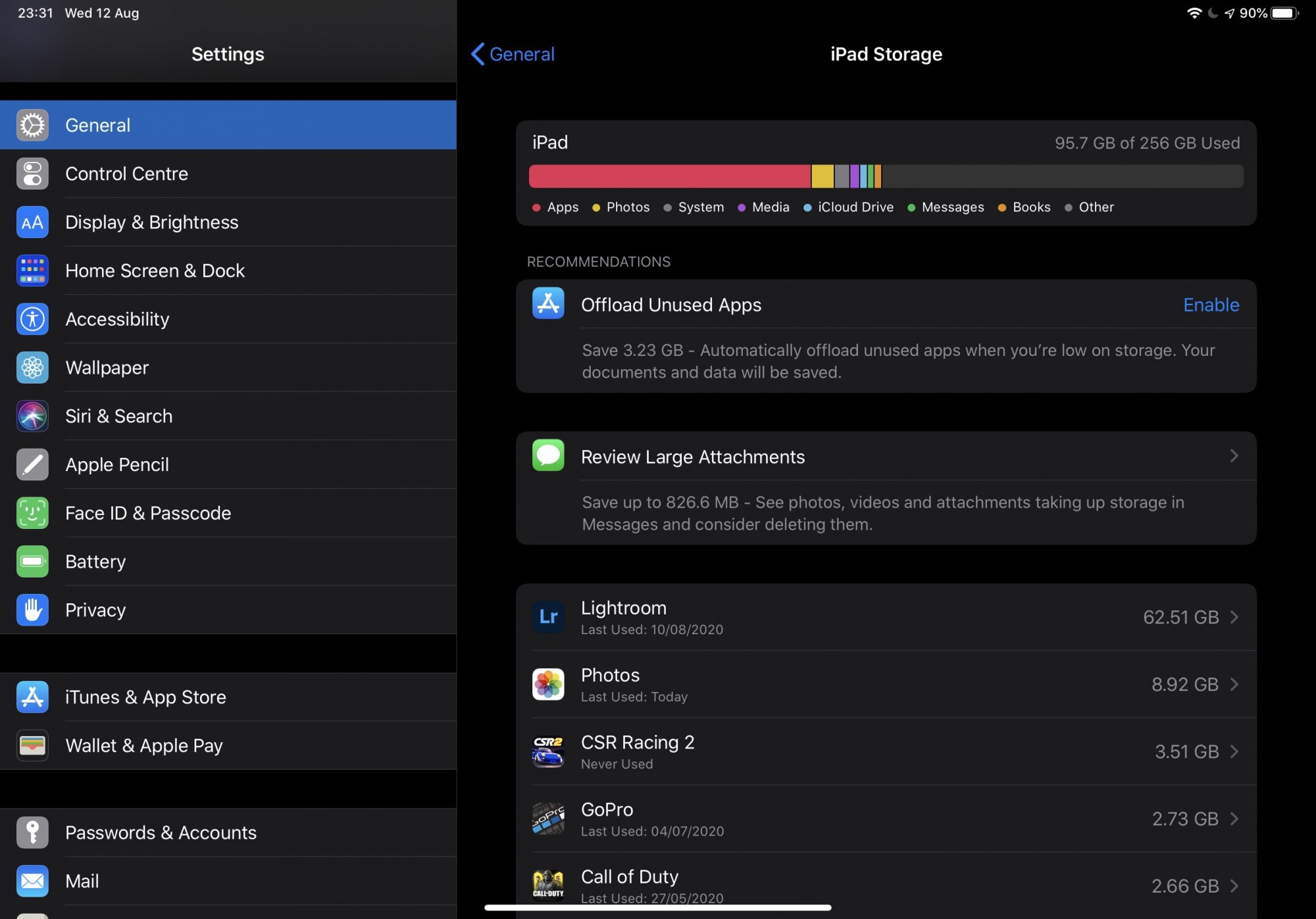Tap the Books legend label

tap(1031, 207)
